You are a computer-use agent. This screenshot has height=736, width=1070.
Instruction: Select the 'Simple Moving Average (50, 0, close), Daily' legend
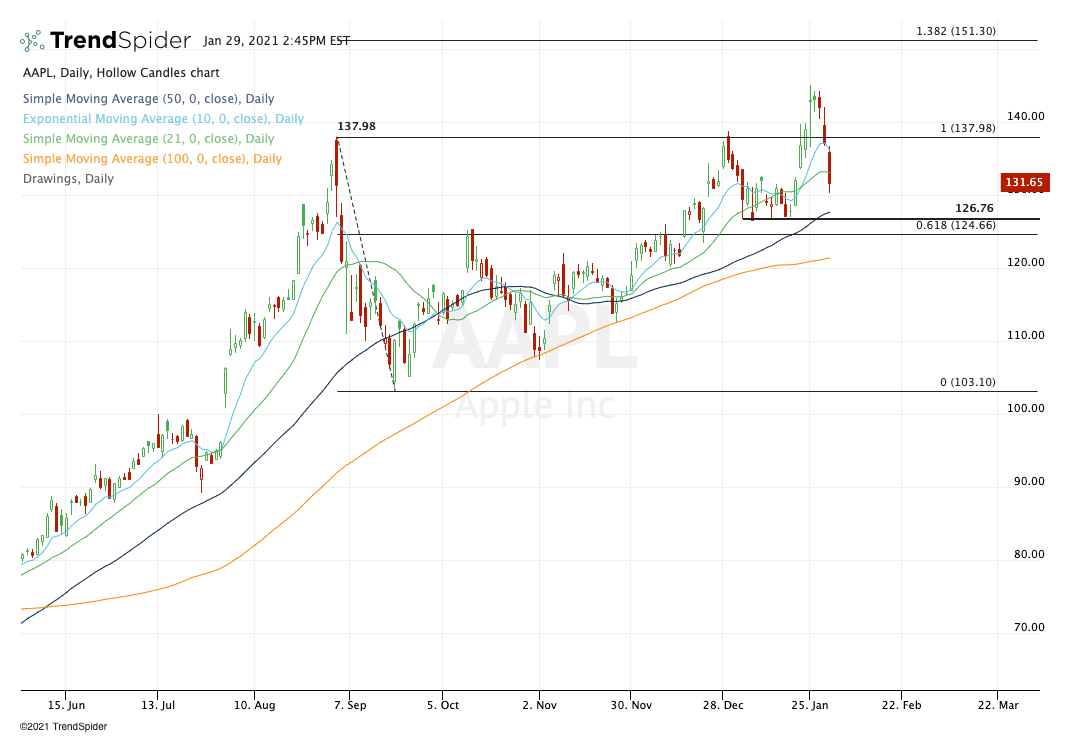pyautogui.click(x=149, y=99)
